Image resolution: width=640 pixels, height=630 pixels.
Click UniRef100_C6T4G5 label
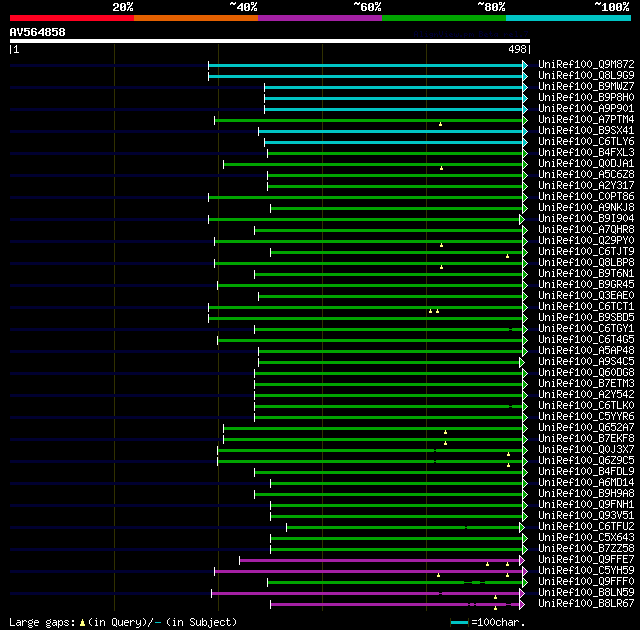tap(586, 340)
